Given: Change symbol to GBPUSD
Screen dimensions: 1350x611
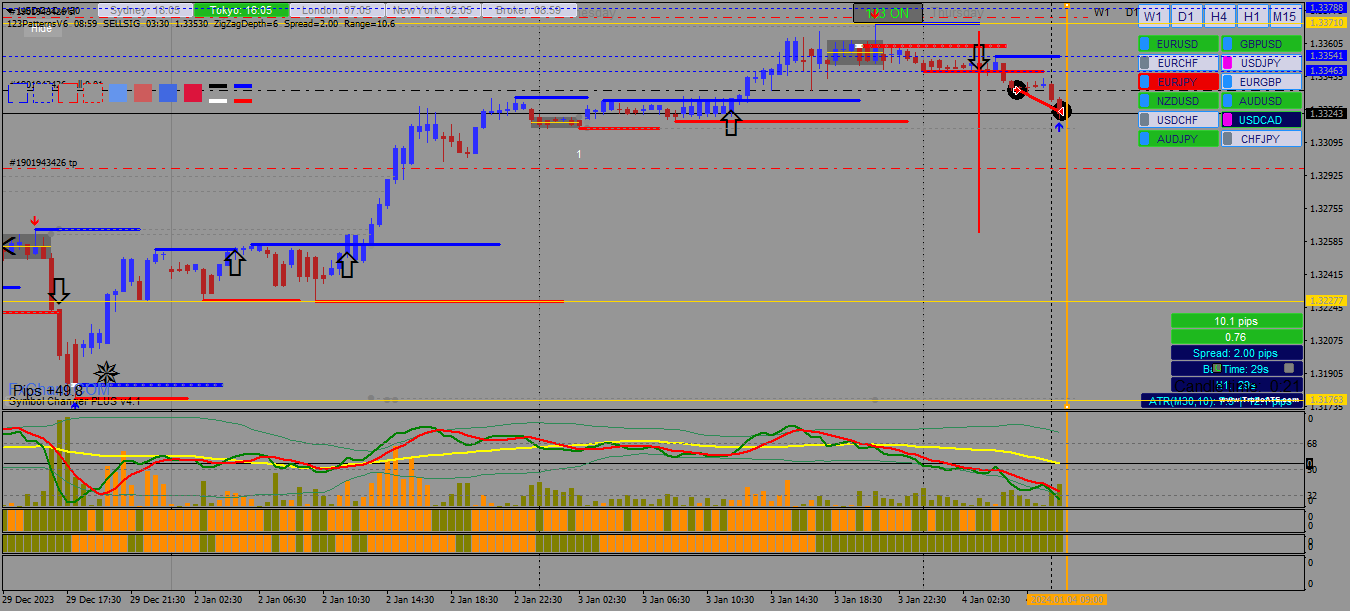Looking at the screenshot, I should pos(1261,44).
